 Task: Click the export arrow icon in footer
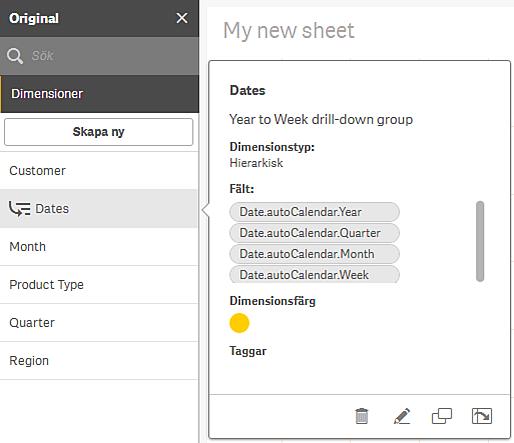click(482, 416)
